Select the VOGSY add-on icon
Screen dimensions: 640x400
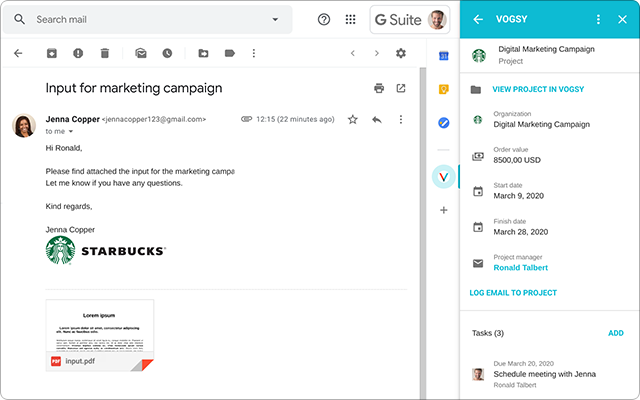click(x=444, y=177)
